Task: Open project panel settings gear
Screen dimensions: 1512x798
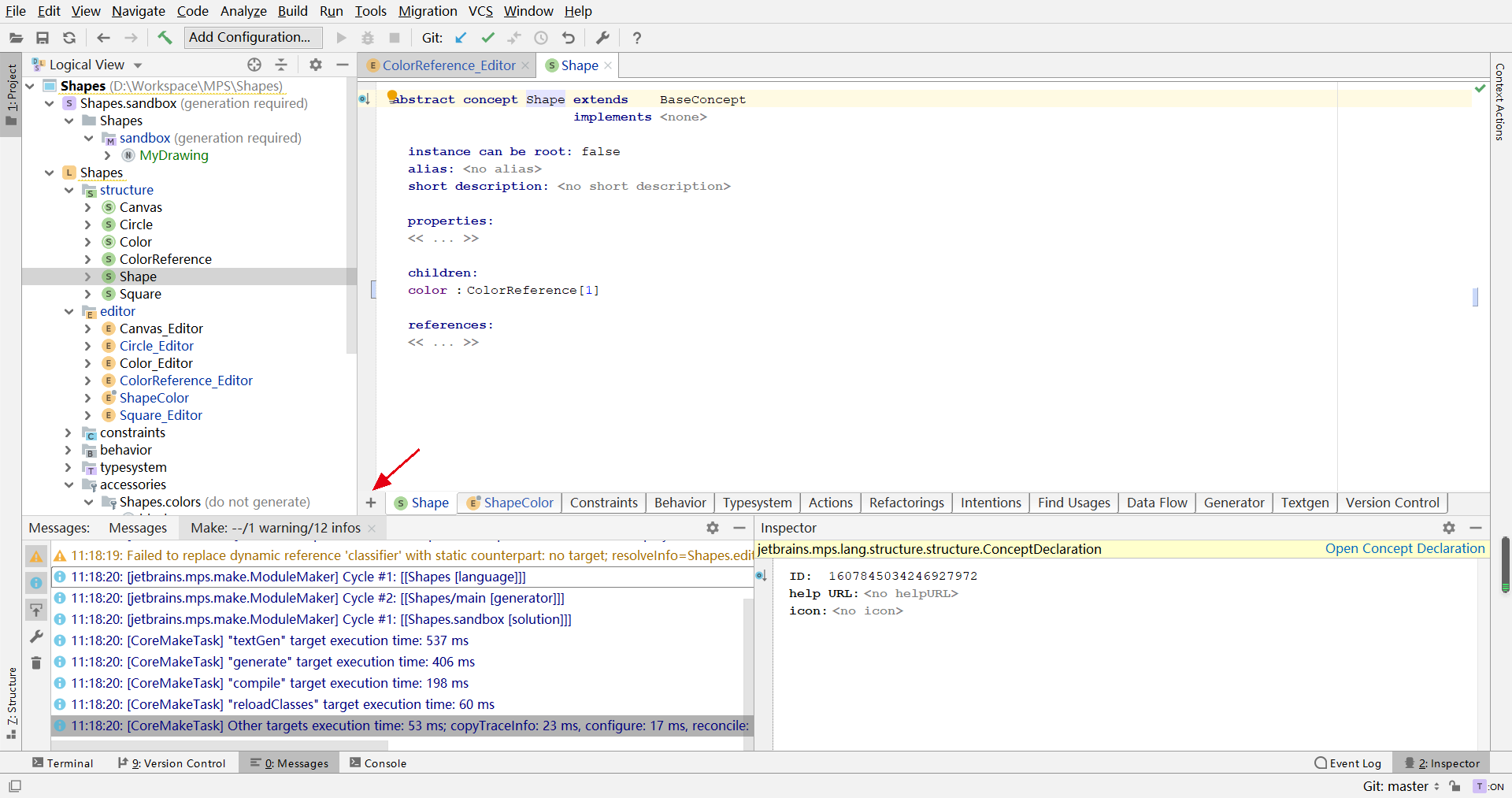Action: (315, 65)
